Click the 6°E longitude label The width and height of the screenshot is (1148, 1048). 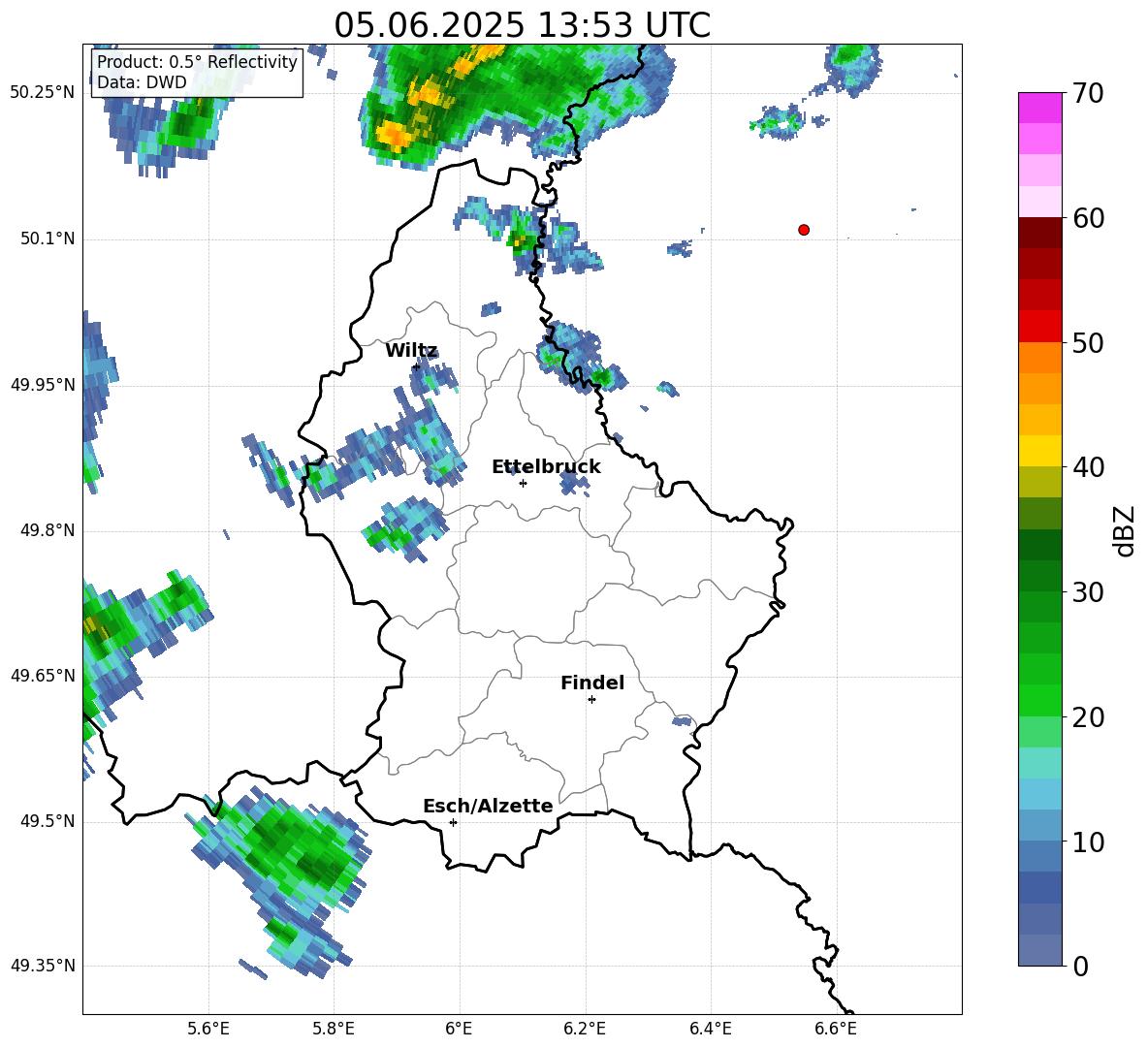(x=459, y=1029)
